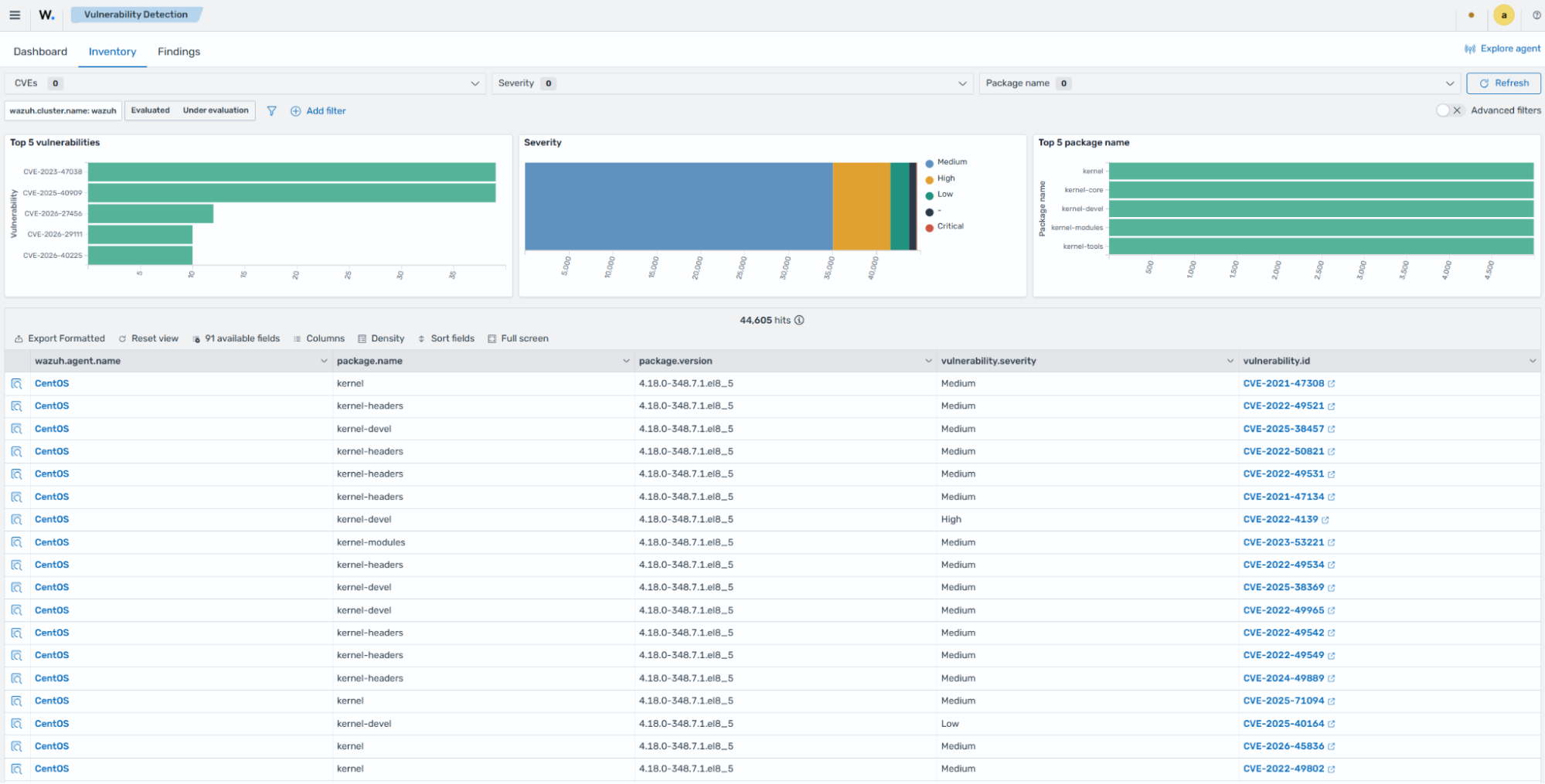Toggle the Advanced filters switch
This screenshot has height=784, width=1545.
(1449, 110)
